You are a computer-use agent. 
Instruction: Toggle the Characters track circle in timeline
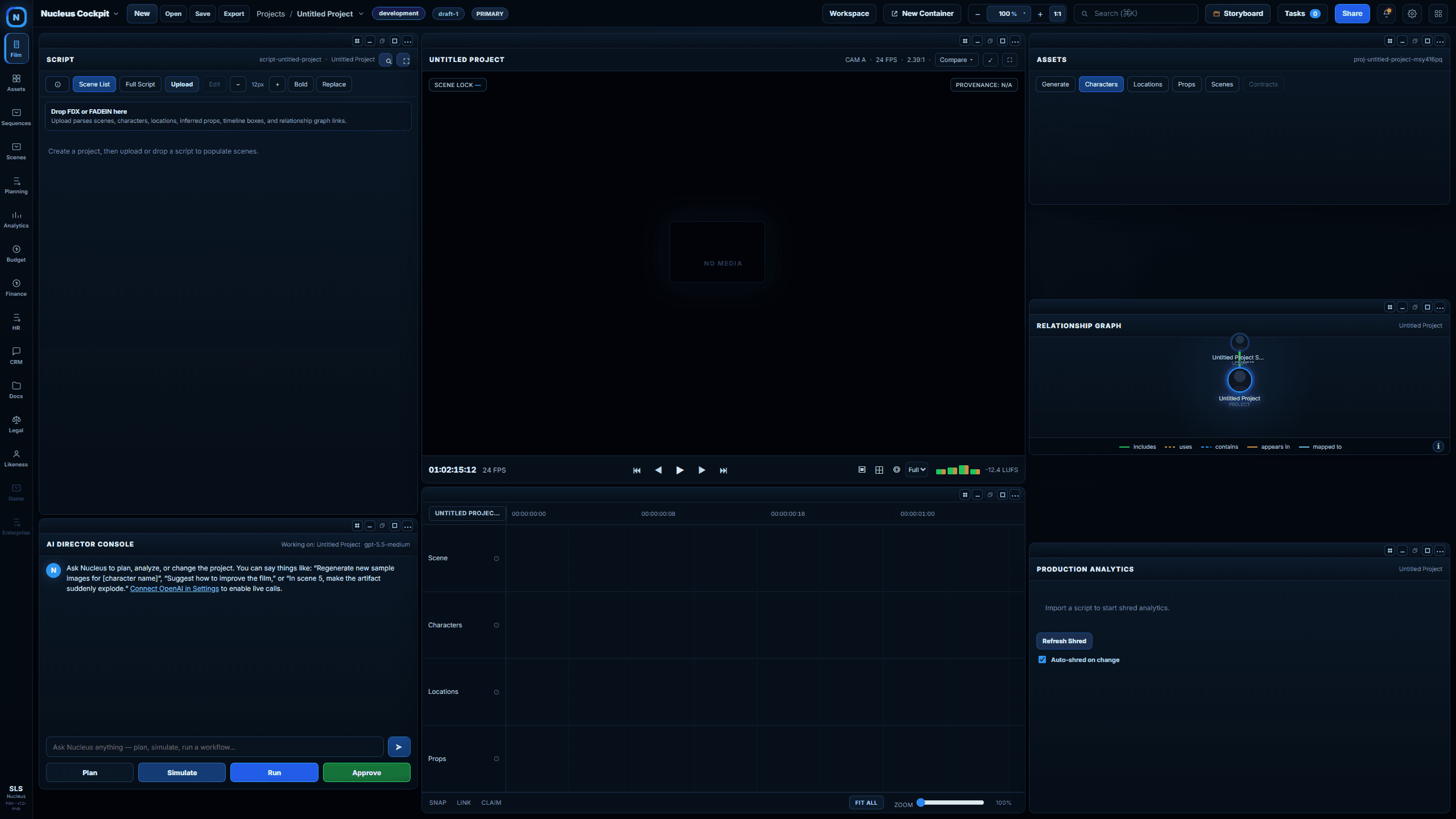(x=497, y=626)
